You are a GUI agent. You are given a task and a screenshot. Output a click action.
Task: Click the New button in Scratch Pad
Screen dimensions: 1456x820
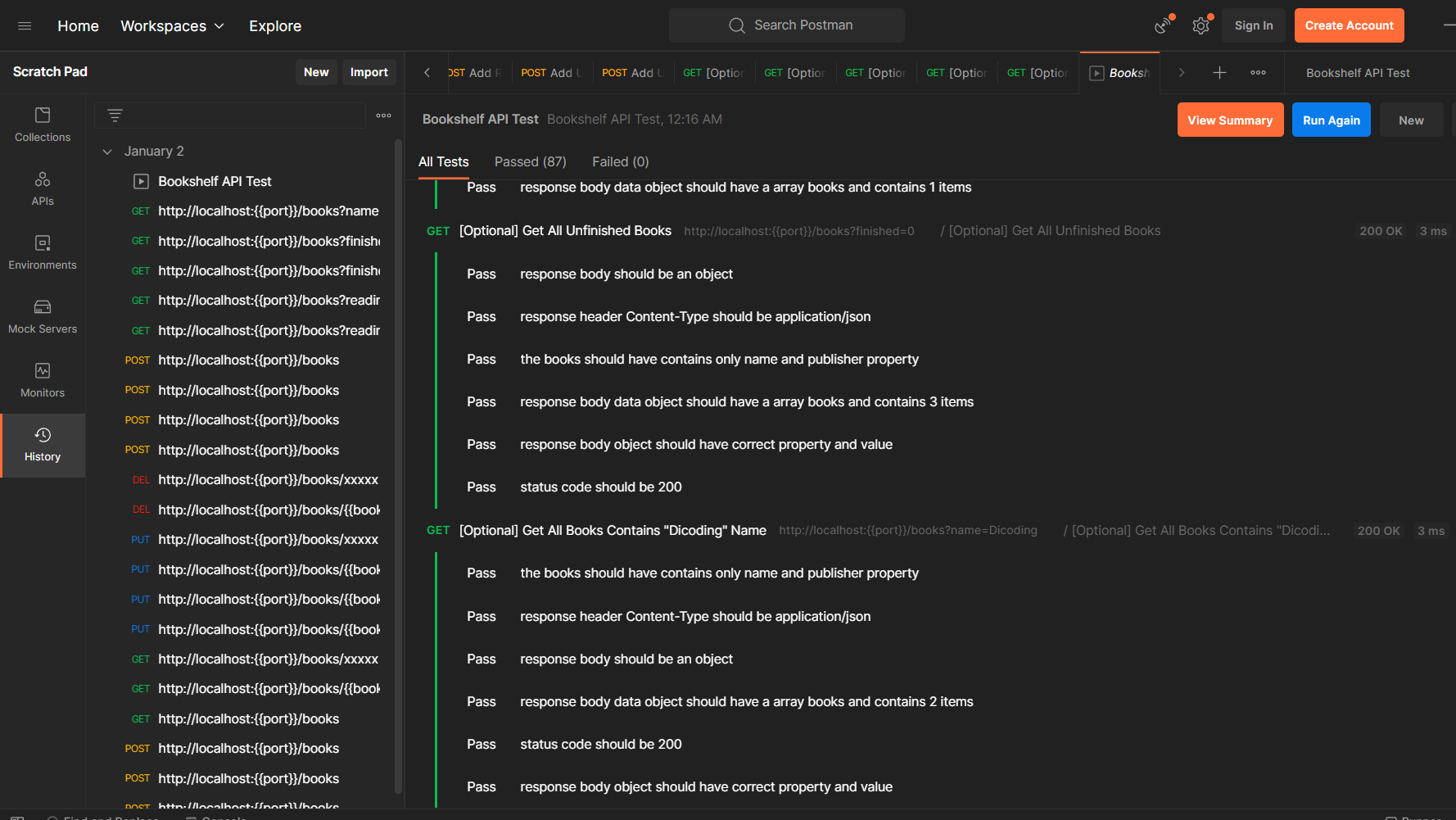(316, 72)
